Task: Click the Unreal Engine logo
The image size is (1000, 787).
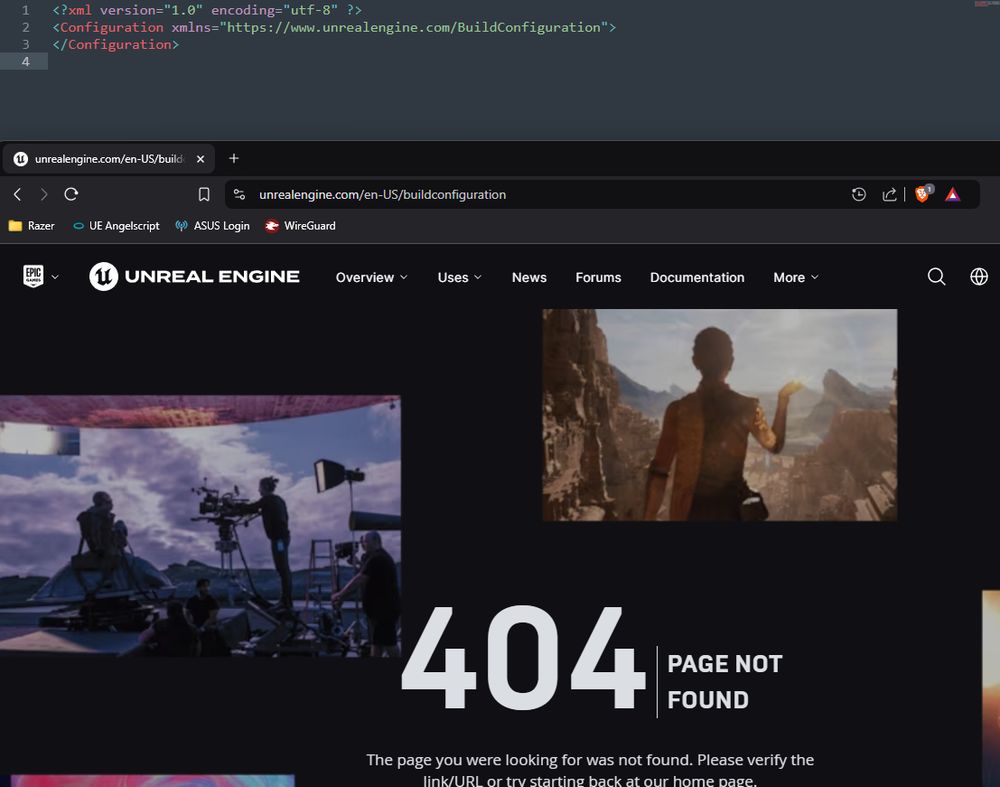Action: 195,277
